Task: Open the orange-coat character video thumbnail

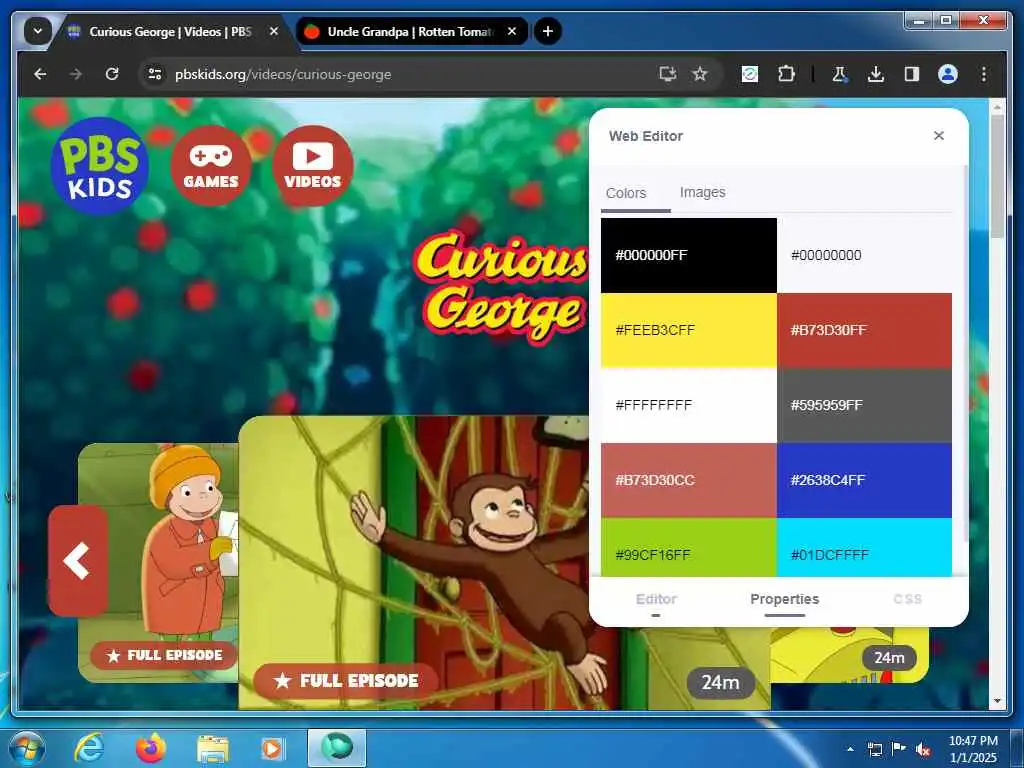Action: coord(159,562)
